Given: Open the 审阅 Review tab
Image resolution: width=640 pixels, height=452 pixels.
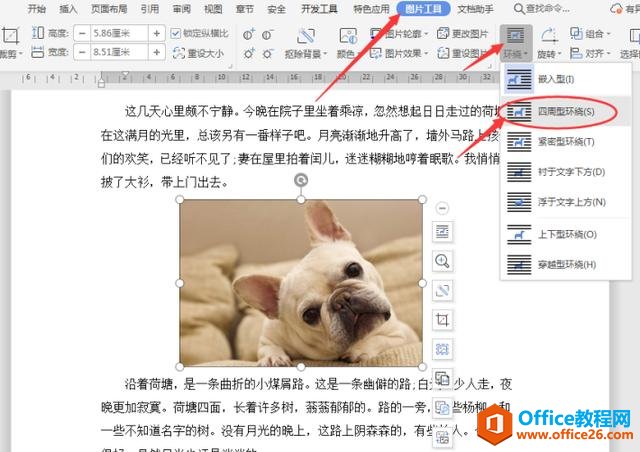Looking at the screenshot, I should click(182, 9).
